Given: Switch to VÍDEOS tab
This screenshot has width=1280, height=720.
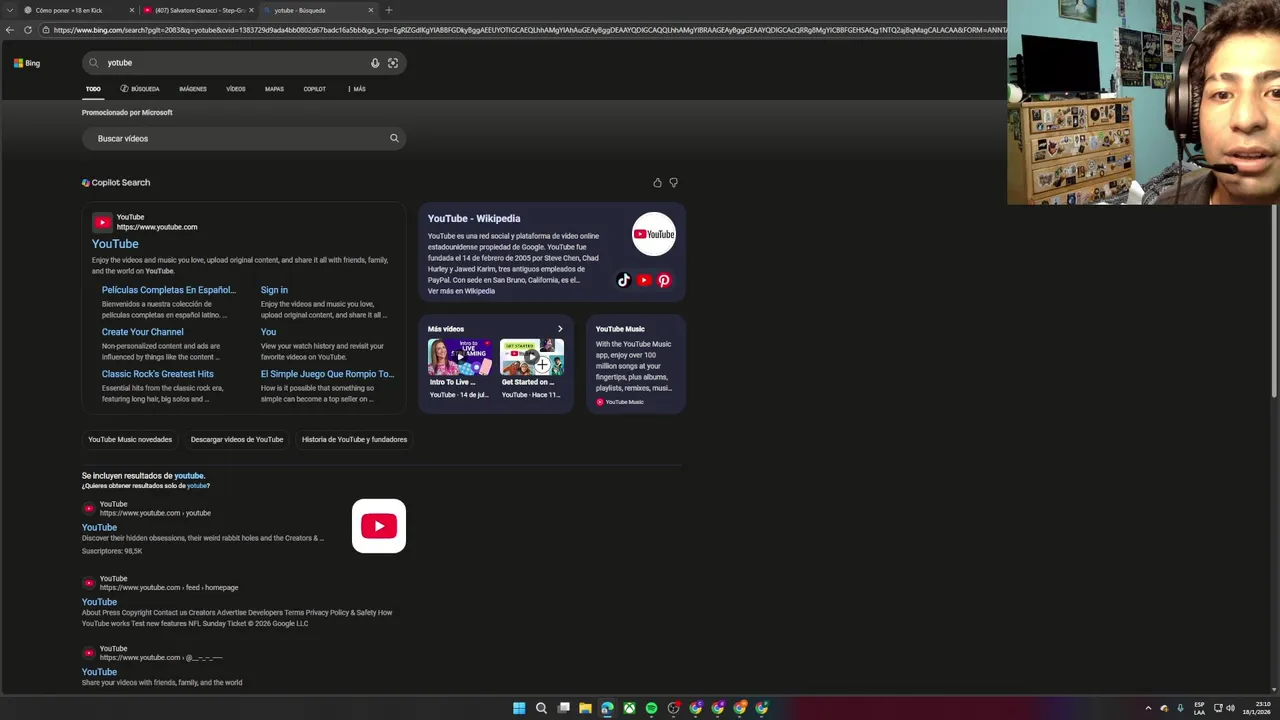Looking at the screenshot, I should click(x=236, y=89).
